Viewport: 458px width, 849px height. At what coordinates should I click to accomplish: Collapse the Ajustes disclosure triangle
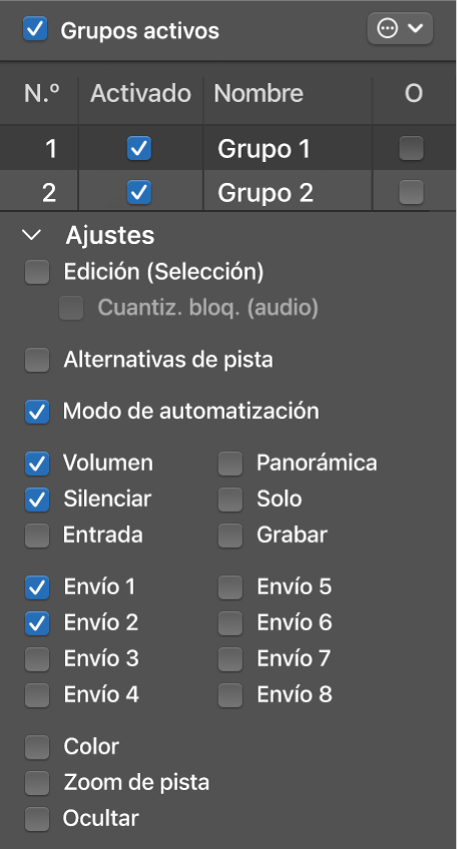click(x=34, y=234)
